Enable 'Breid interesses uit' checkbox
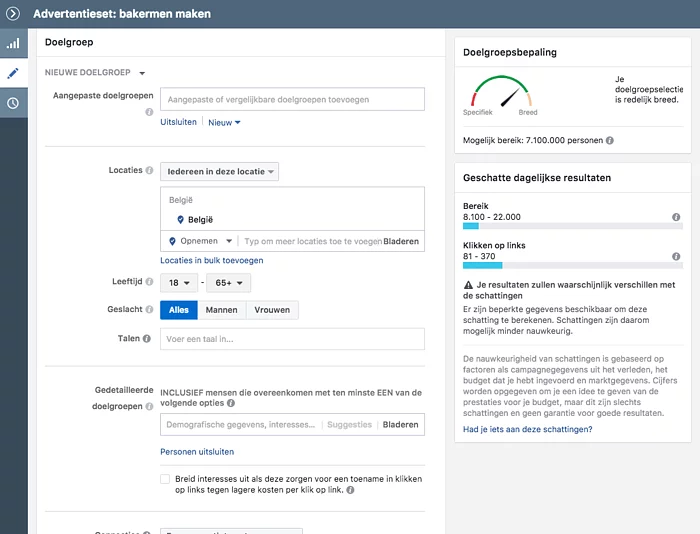700x534 pixels. (165, 479)
